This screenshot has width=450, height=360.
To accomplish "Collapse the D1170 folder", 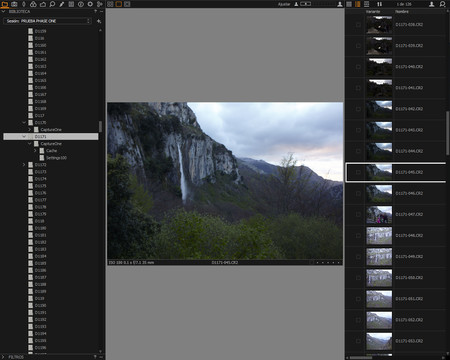I will [x=24, y=122].
